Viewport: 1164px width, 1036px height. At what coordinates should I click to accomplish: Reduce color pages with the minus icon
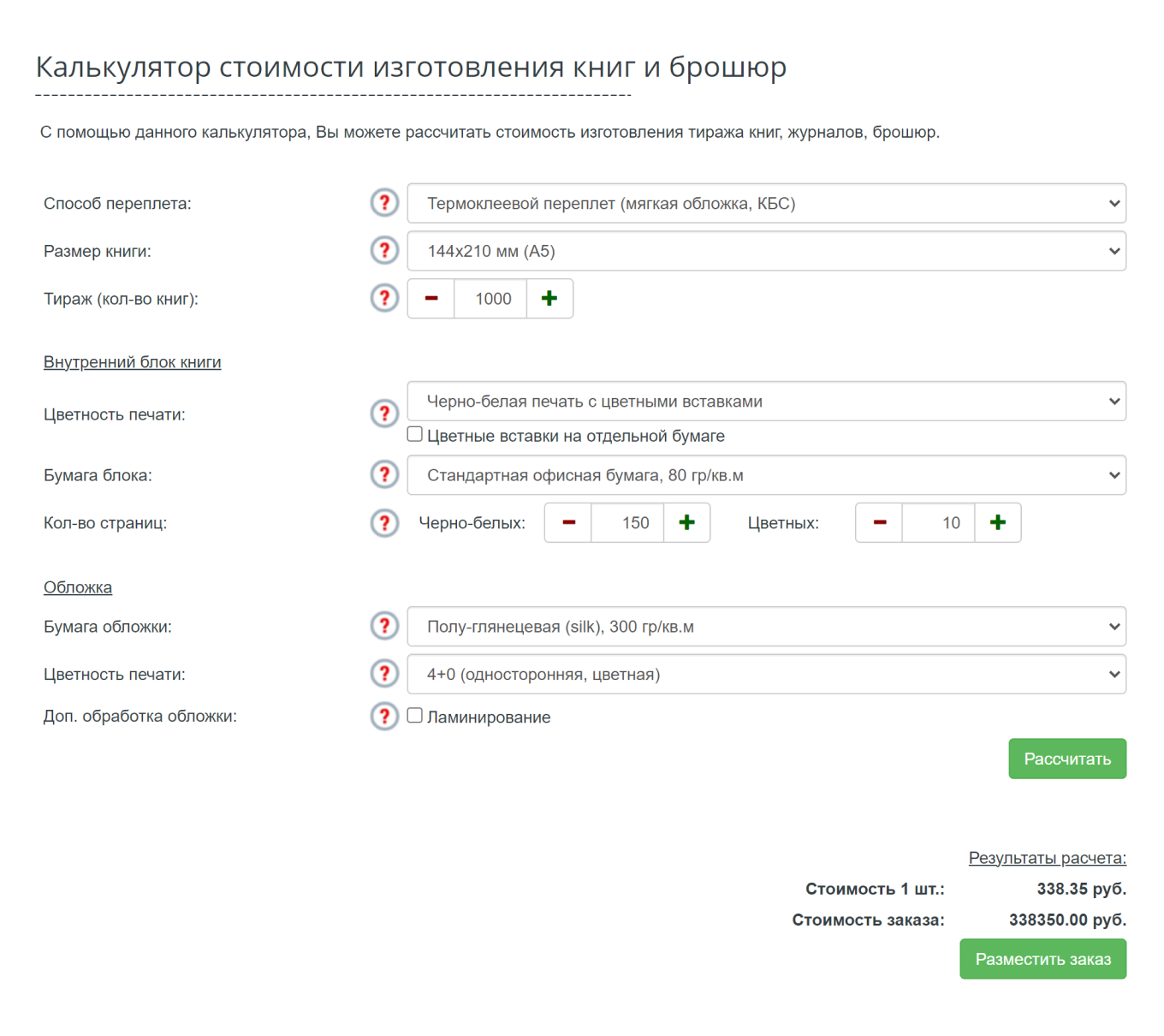(x=879, y=523)
